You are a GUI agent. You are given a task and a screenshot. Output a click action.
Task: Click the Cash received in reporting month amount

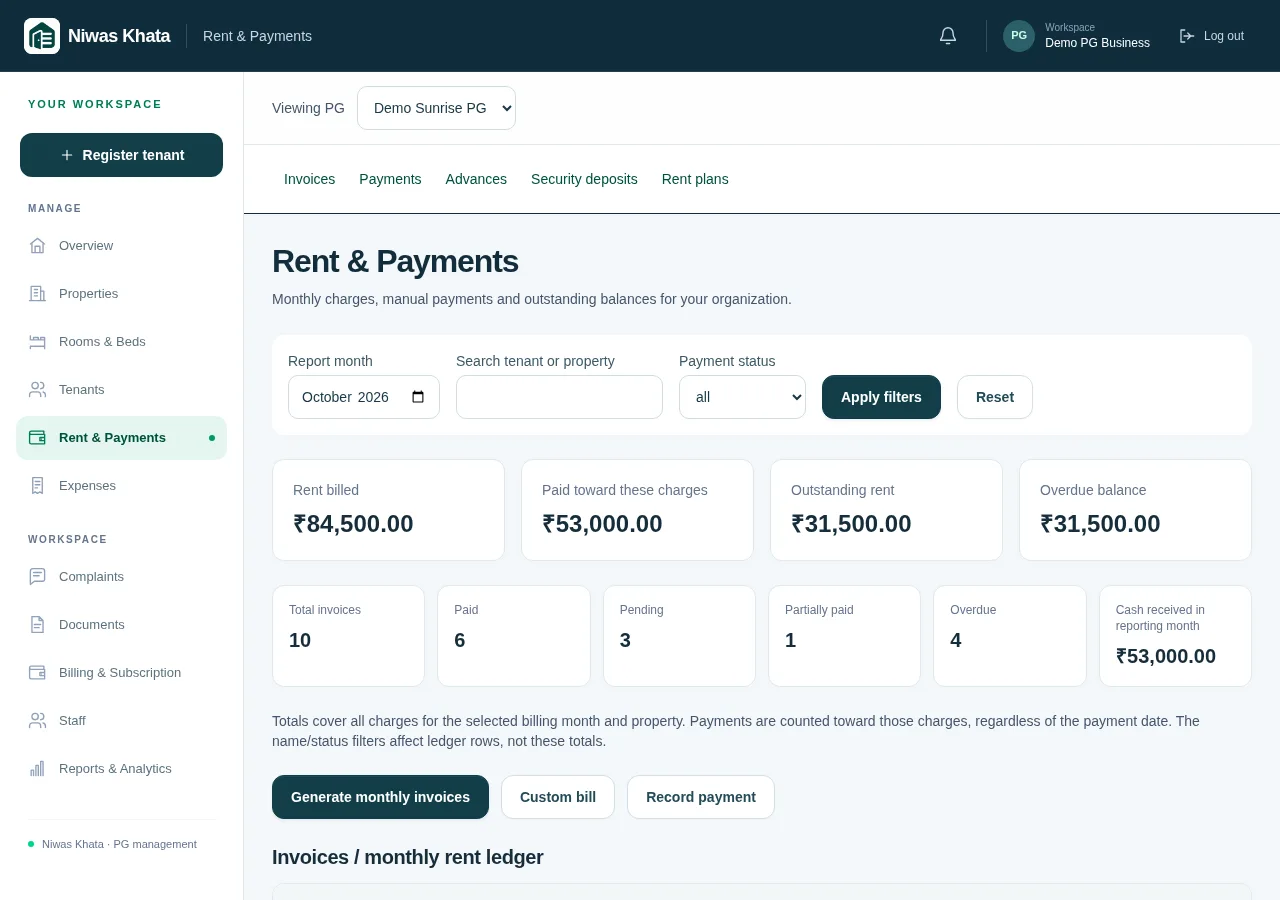1166,656
